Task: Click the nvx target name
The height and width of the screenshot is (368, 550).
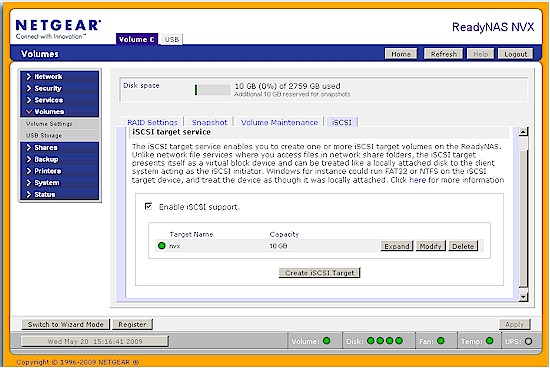Action: pyautogui.click(x=175, y=246)
